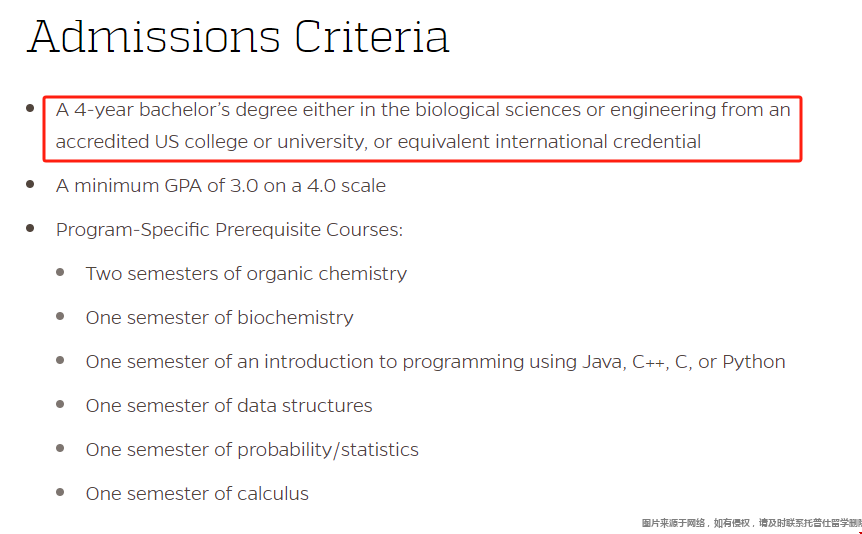Click the bullet before Program-Specific Prerequisite Courses
The width and height of the screenshot is (862, 534).
pyautogui.click(x=30, y=228)
